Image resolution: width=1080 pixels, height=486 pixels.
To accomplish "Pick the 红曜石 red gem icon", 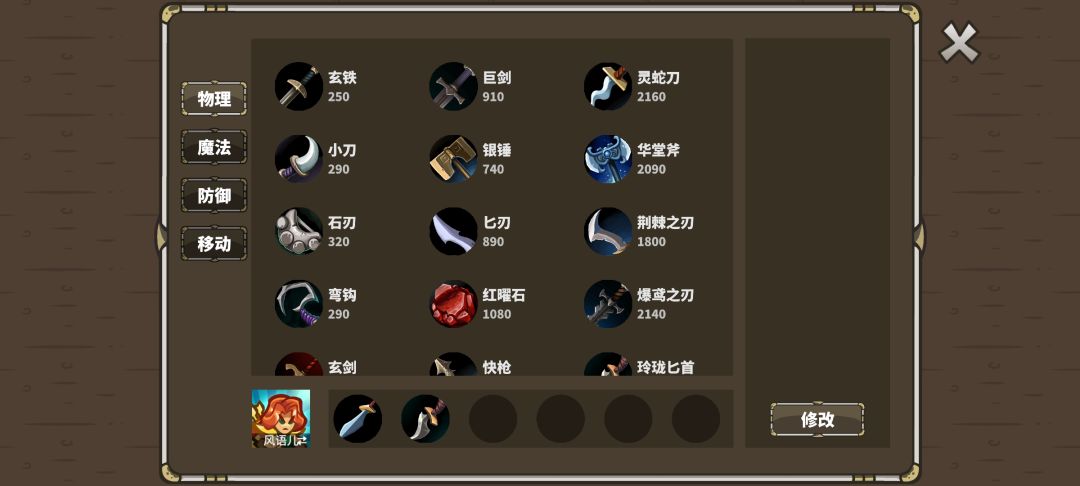I will (x=453, y=303).
